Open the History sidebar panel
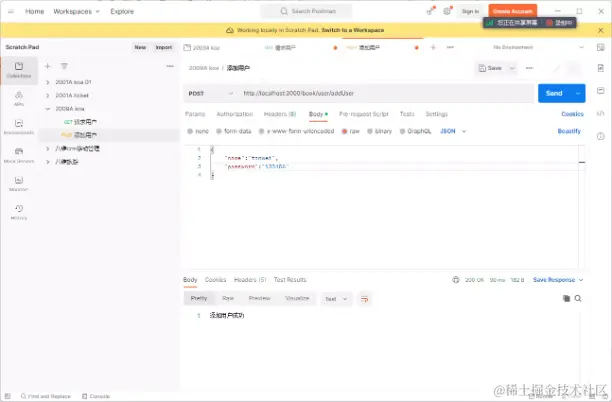Viewport: 612px width, 402px height. tap(19, 212)
